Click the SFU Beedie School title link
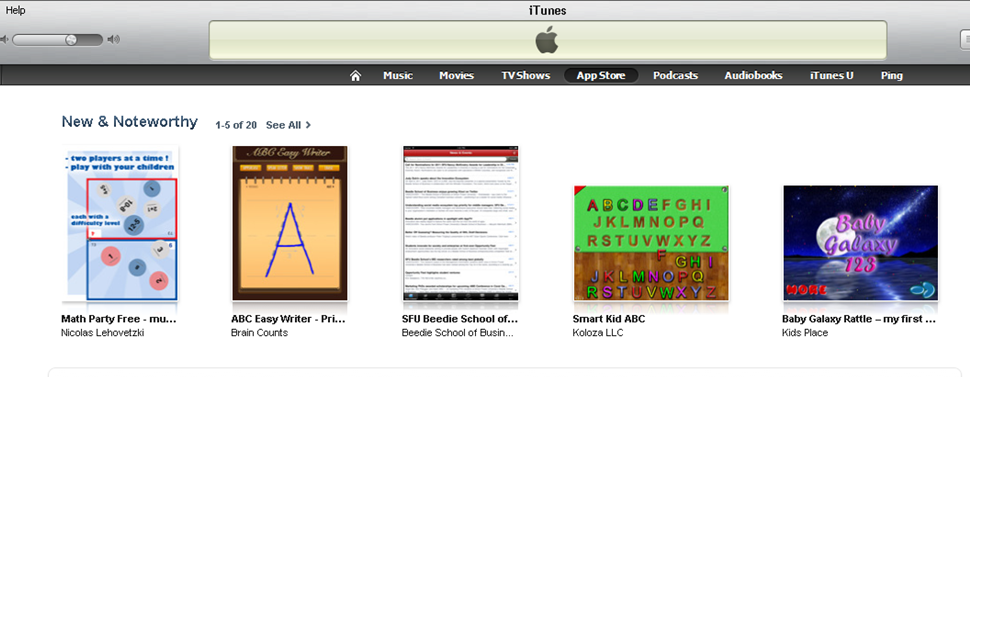 [x=460, y=319]
